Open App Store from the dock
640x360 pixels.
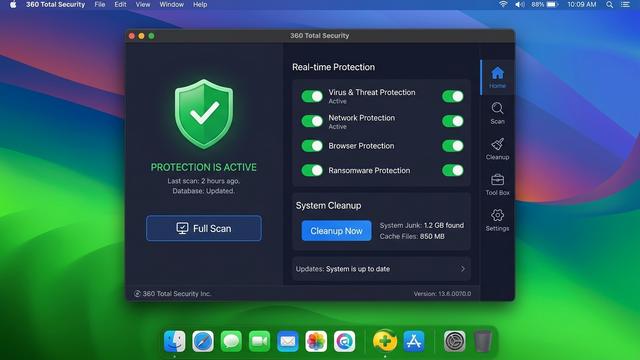coord(413,341)
